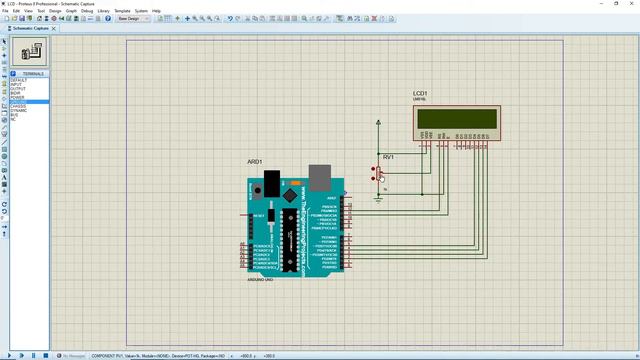Click the Open Project toolbar icon
This screenshot has width=640, height=360.
14,19
